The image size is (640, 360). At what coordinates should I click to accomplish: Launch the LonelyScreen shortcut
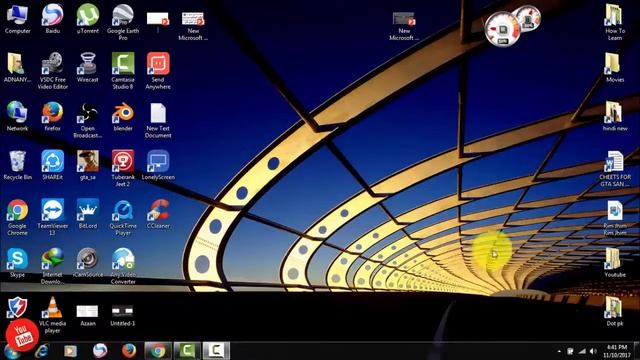pyautogui.click(x=158, y=165)
